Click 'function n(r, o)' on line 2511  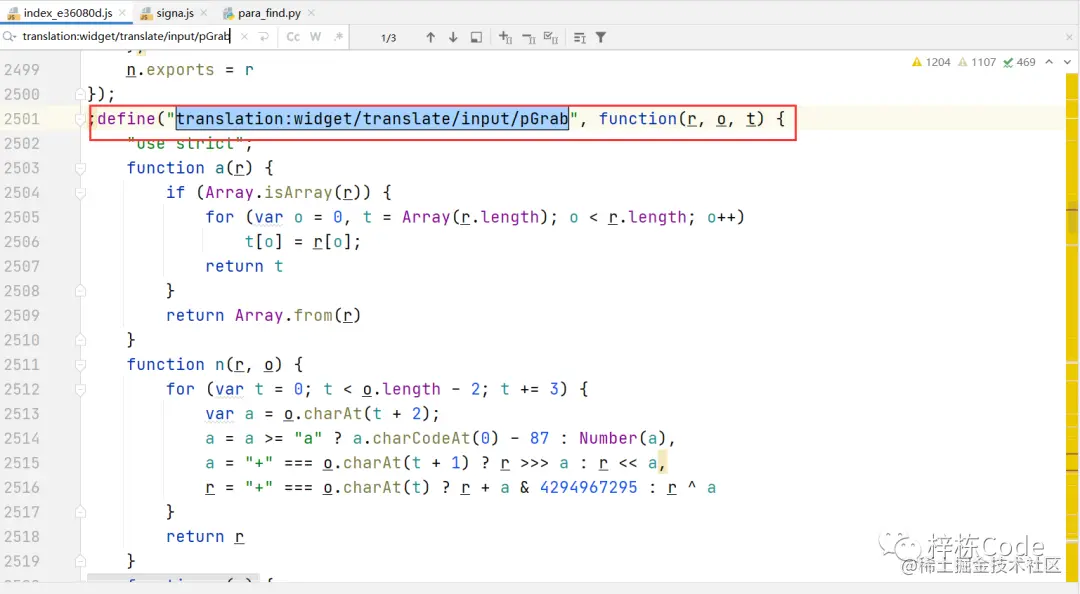[205, 365]
